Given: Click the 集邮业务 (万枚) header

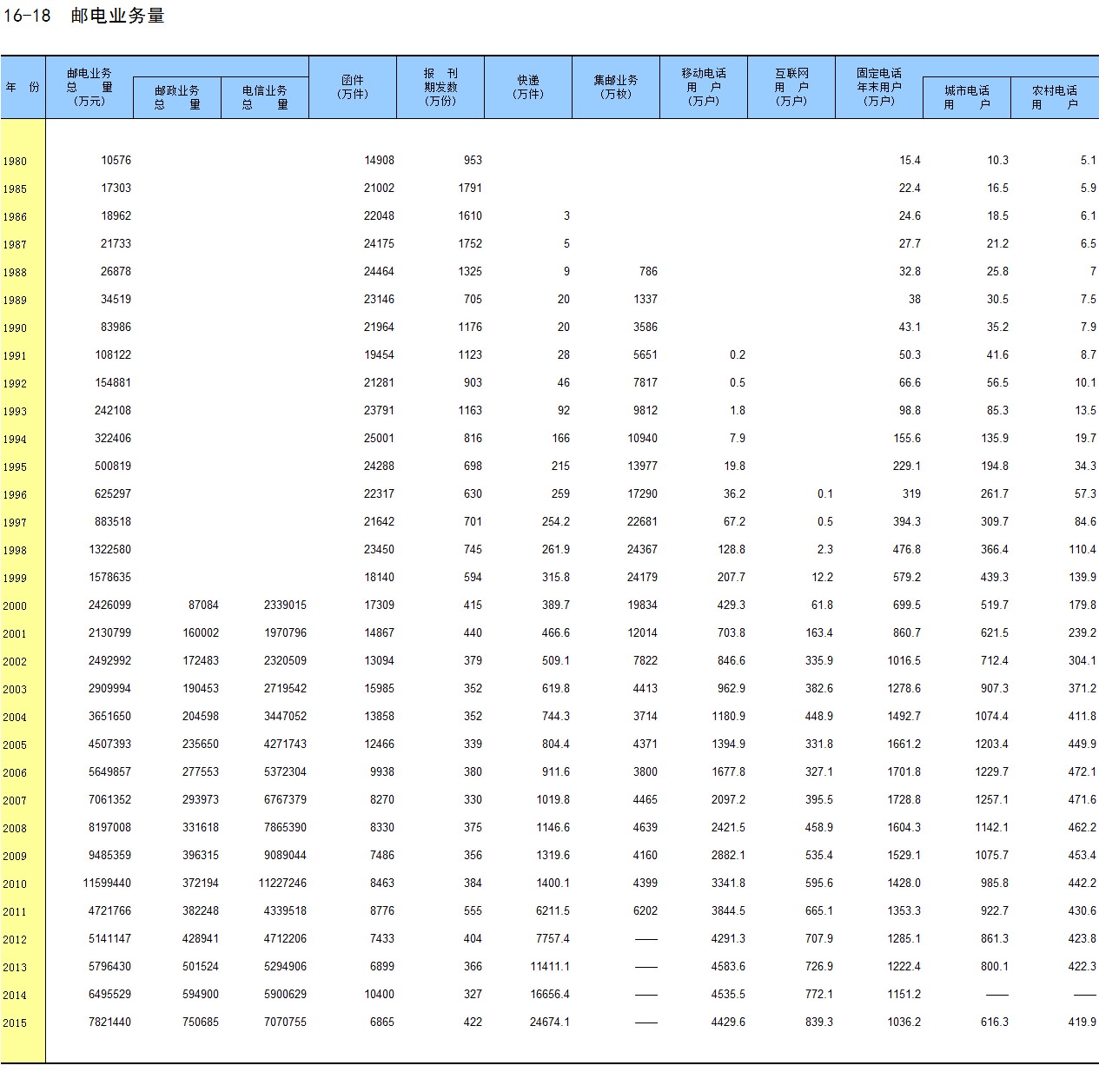Looking at the screenshot, I should pyautogui.click(x=616, y=87).
